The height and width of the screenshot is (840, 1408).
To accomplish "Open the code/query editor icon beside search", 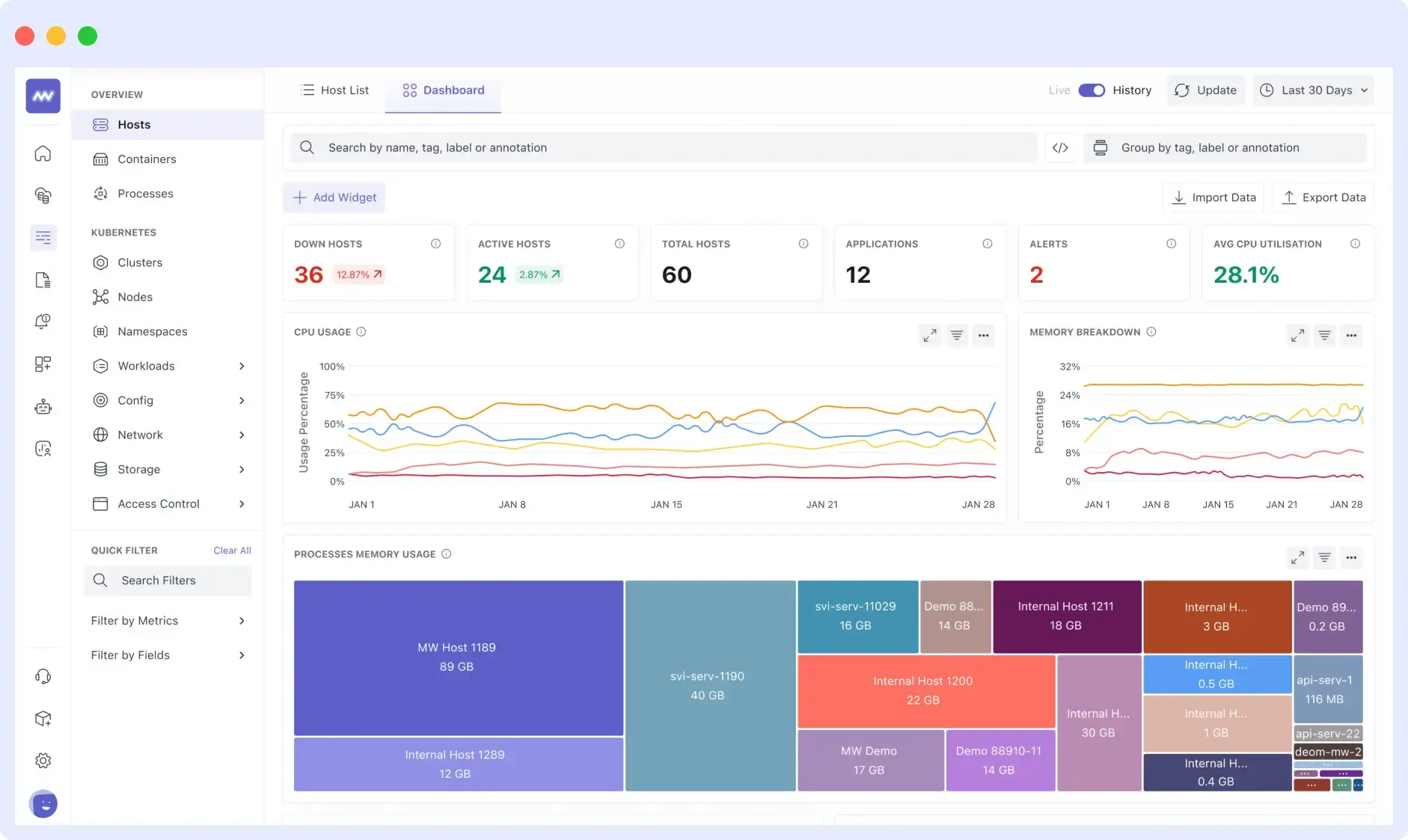I will [x=1061, y=147].
